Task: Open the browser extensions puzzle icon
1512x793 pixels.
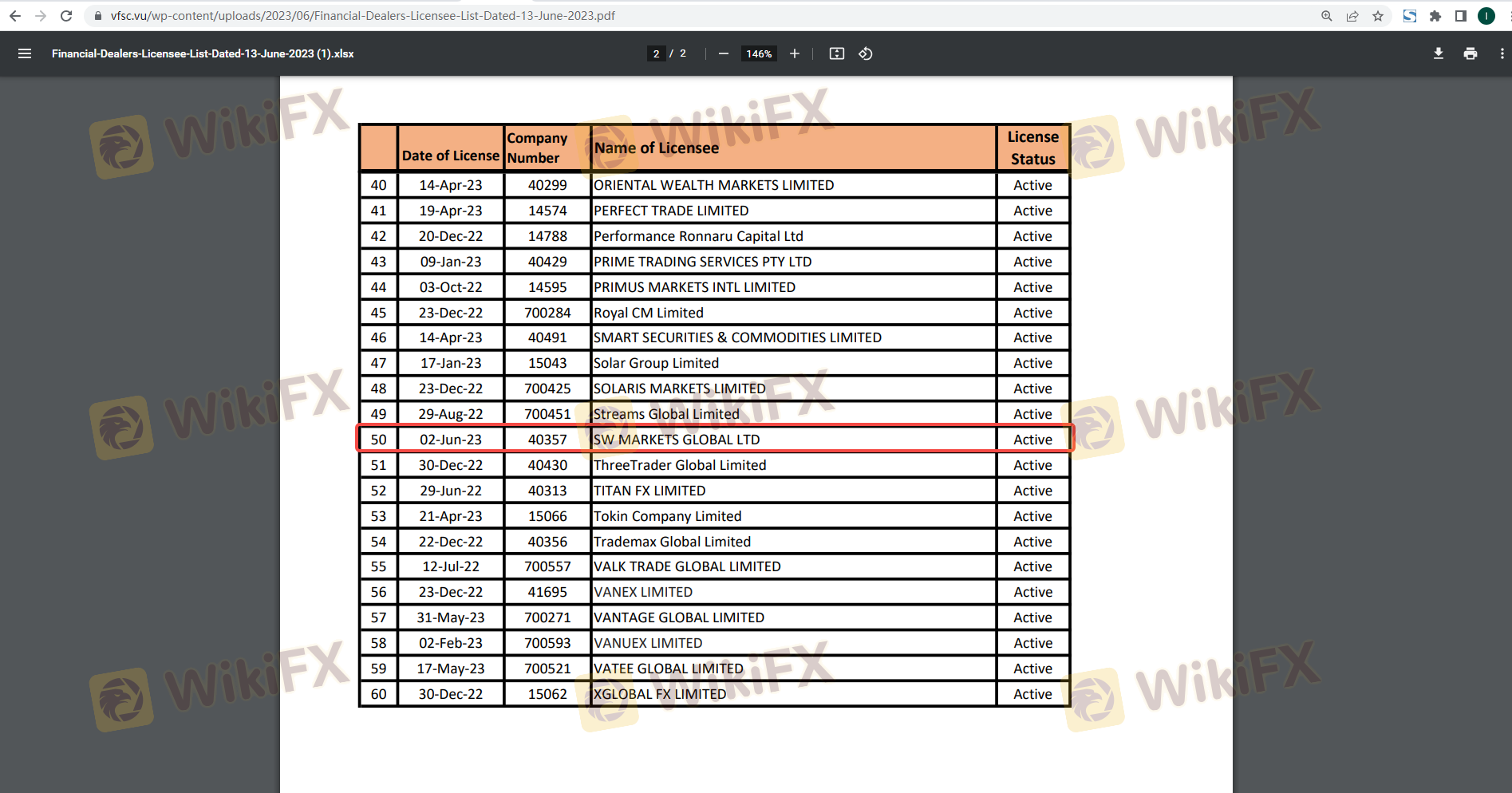Action: (1435, 16)
